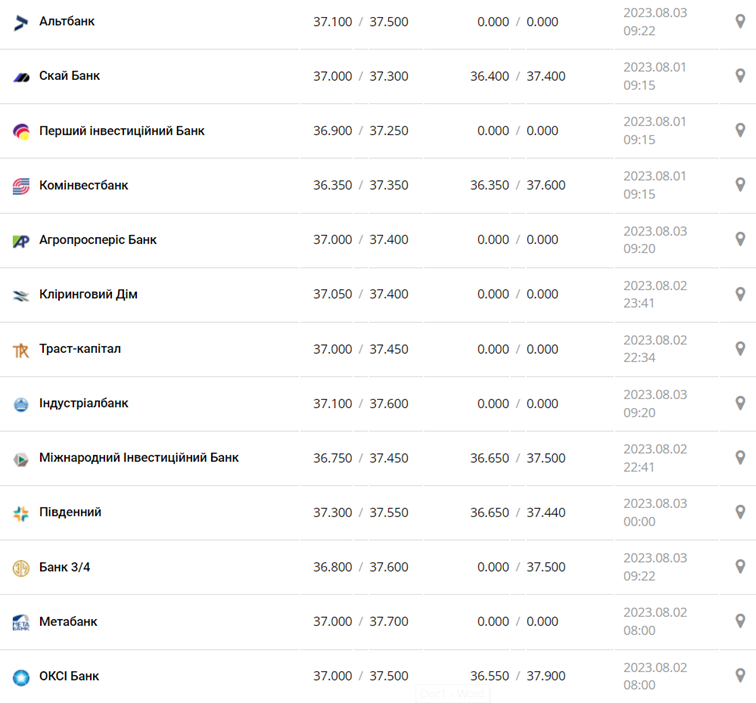Click the Метабанк logo icon
Screen dimensions: 756x703
(x=21, y=622)
